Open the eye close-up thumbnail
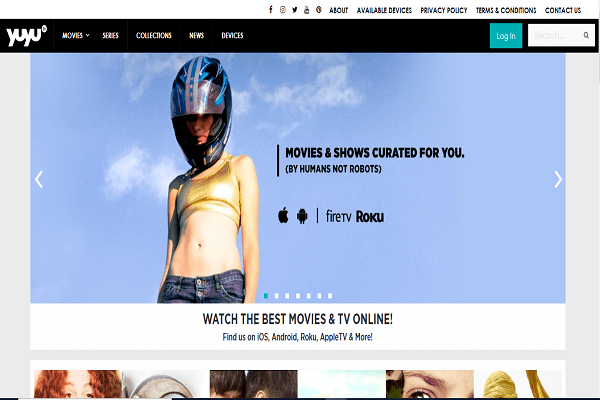Screen dimensions: 600x400 [x=430, y=384]
